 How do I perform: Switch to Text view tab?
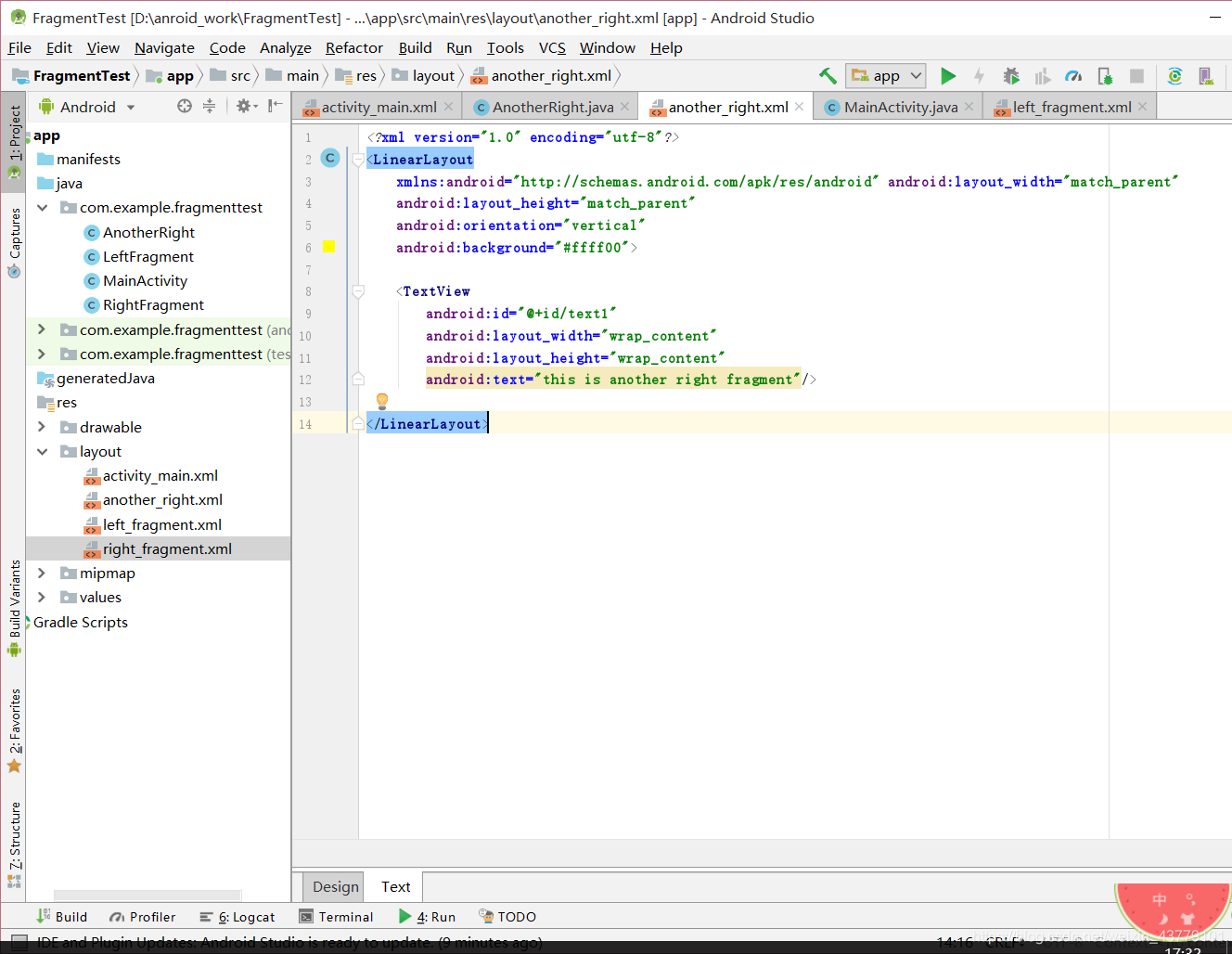[395, 886]
